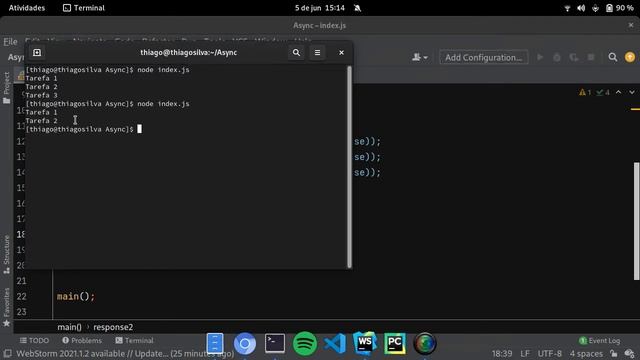Open the Project tool window sidebar tab
Screen dimensions: 640x360
pyautogui.click(x=7, y=87)
